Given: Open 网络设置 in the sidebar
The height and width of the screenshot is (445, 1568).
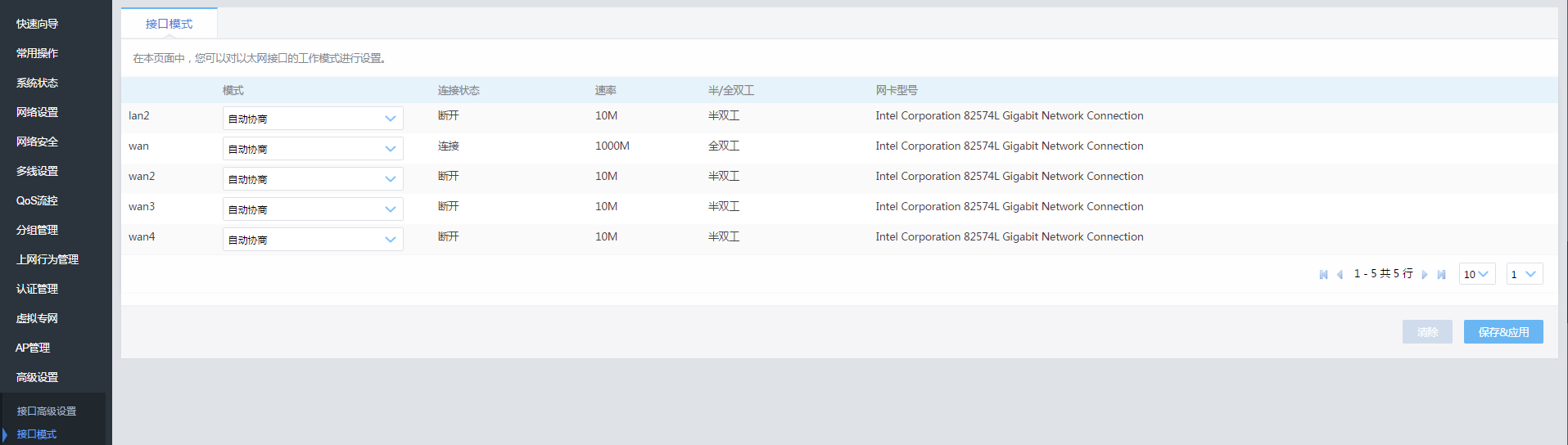Looking at the screenshot, I should pos(37,112).
